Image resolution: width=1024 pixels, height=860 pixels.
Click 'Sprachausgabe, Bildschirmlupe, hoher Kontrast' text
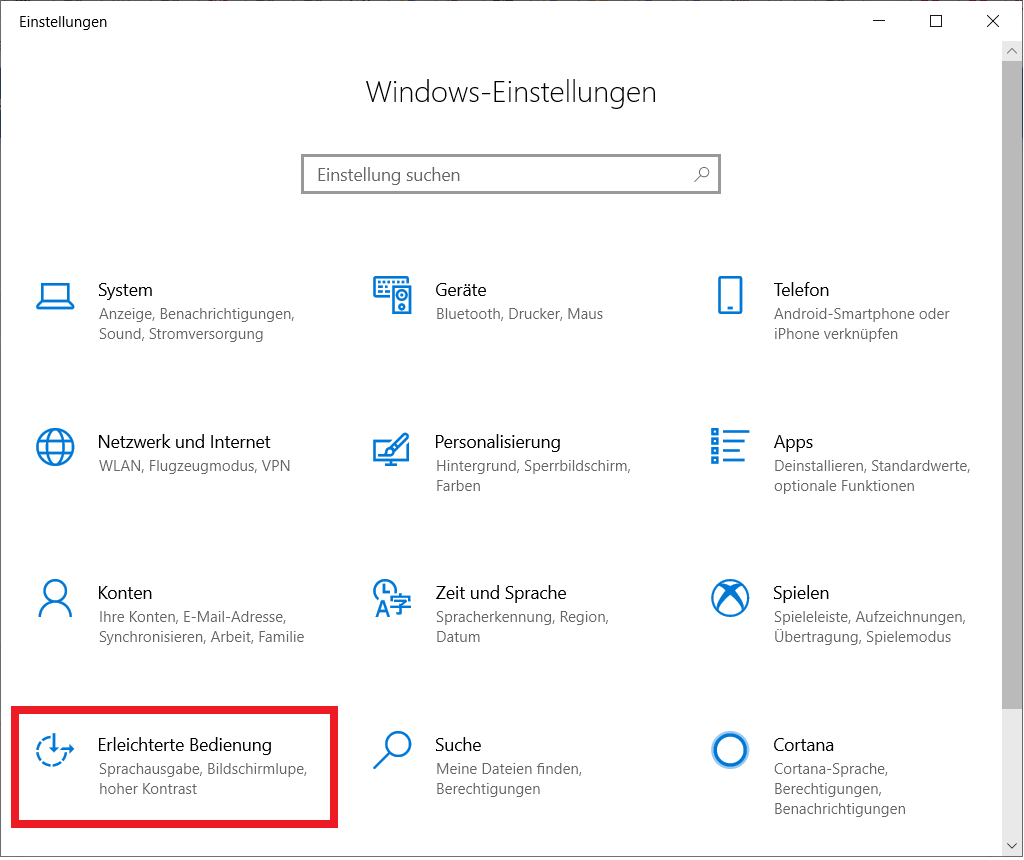202,779
